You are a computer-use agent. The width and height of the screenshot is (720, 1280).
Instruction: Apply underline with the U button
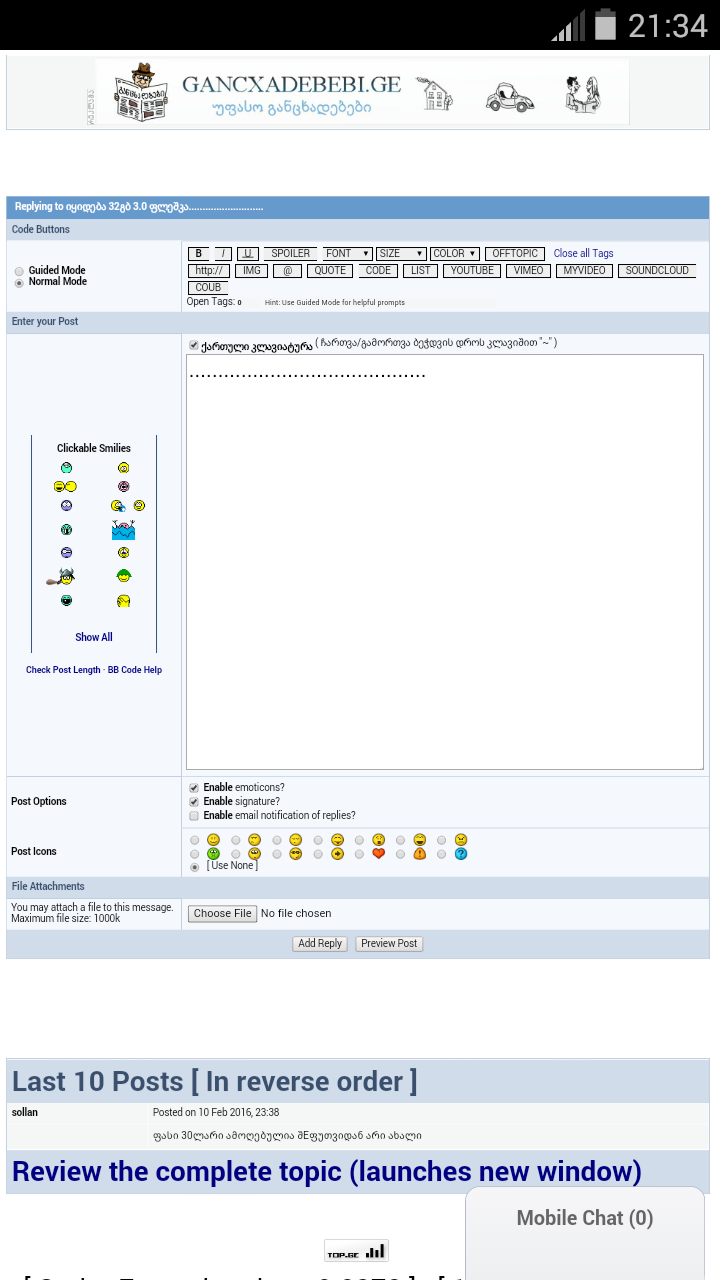248,254
